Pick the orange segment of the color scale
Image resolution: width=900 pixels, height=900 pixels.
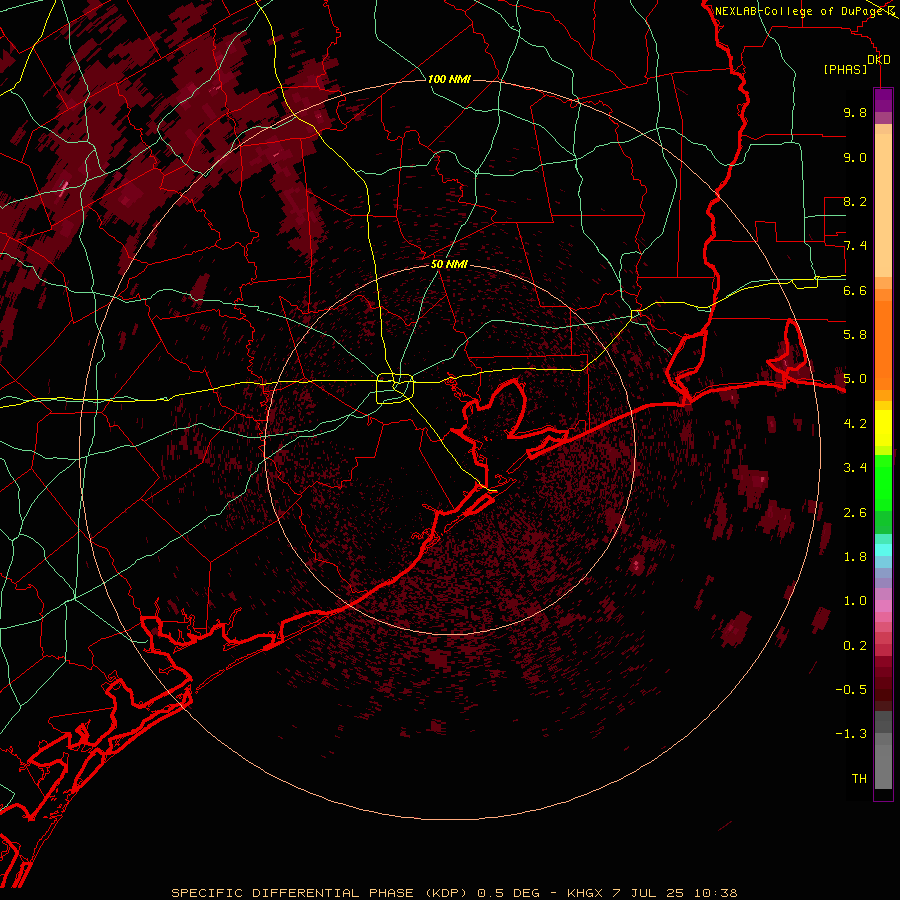pyautogui.click(x=883, y=344)
